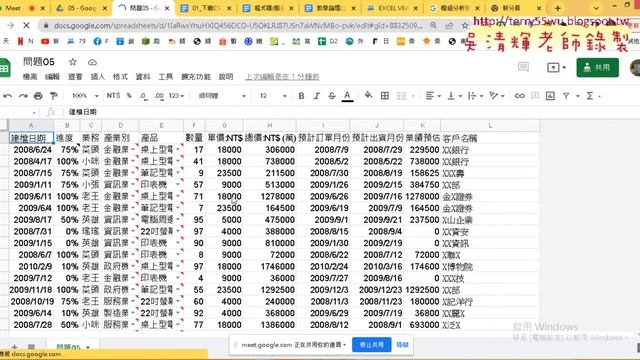Open a new browser tab

pos(558,8)
